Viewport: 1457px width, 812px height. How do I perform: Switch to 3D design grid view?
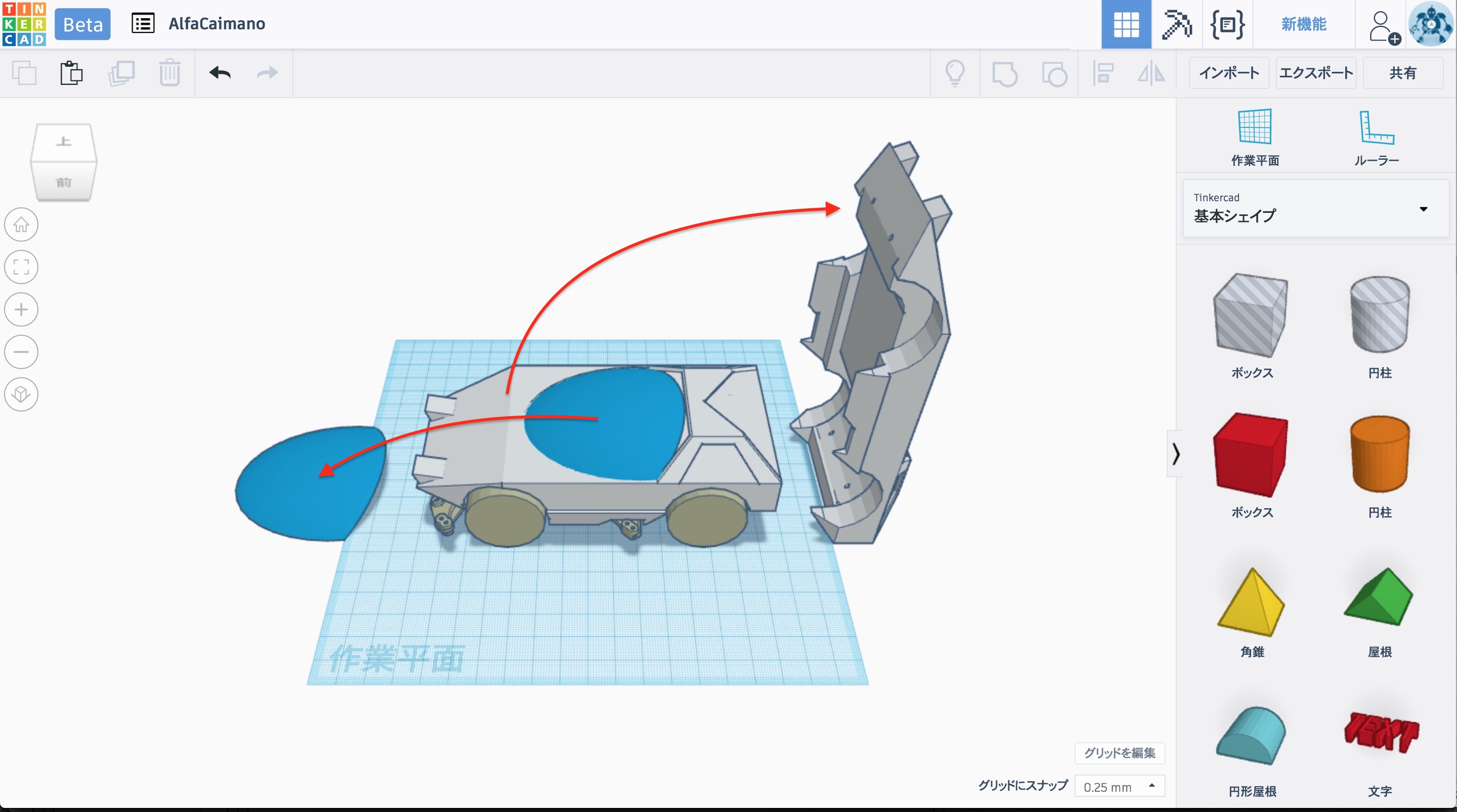[x=1126, y=24]
